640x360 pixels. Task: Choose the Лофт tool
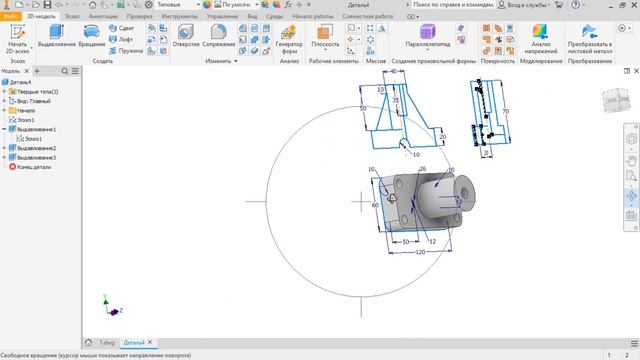coord(121,40)
